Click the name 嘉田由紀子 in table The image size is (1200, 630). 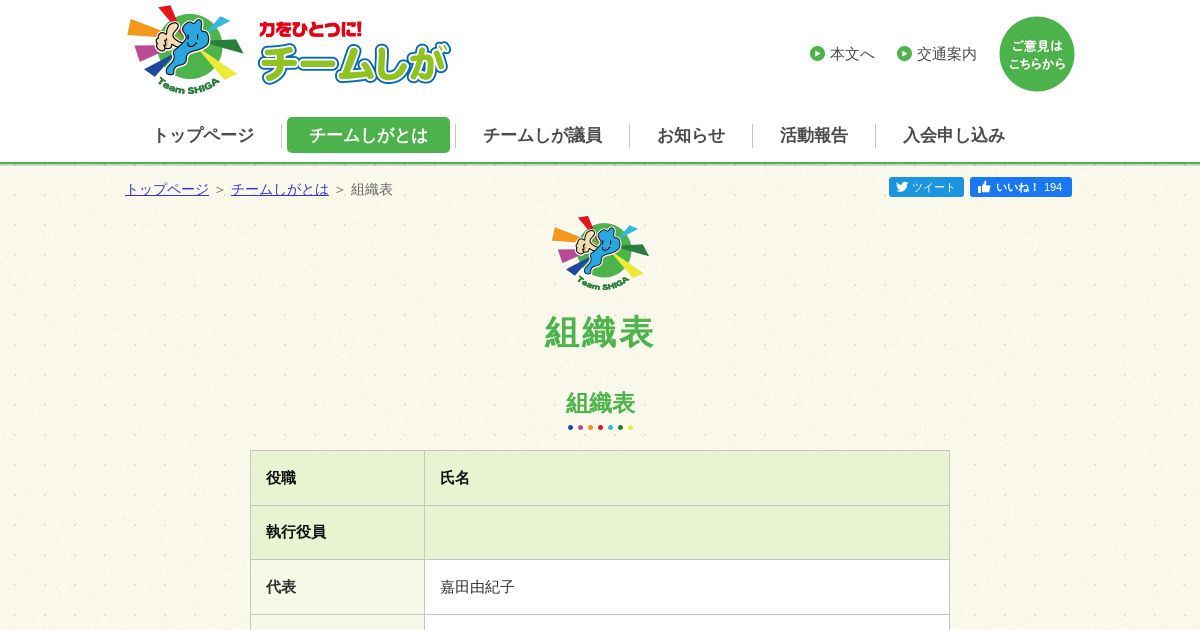click(477, 587)
